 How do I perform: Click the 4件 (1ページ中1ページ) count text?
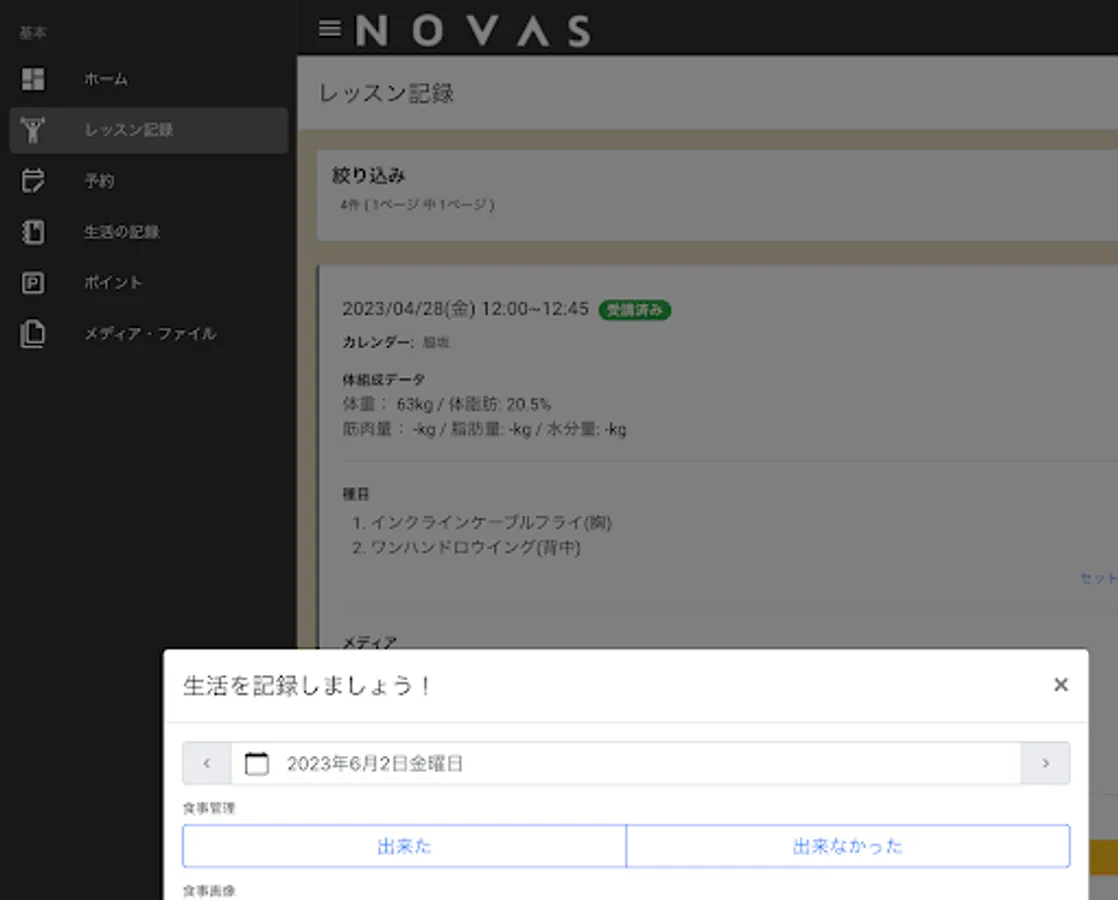417,205
